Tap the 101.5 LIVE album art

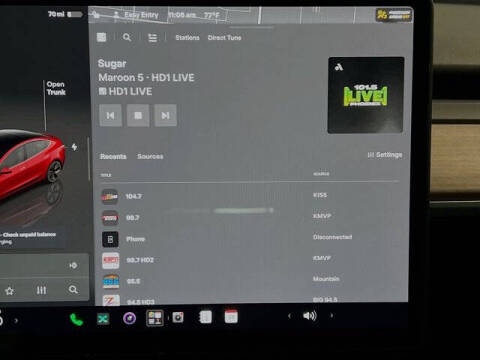click(366, 95)
